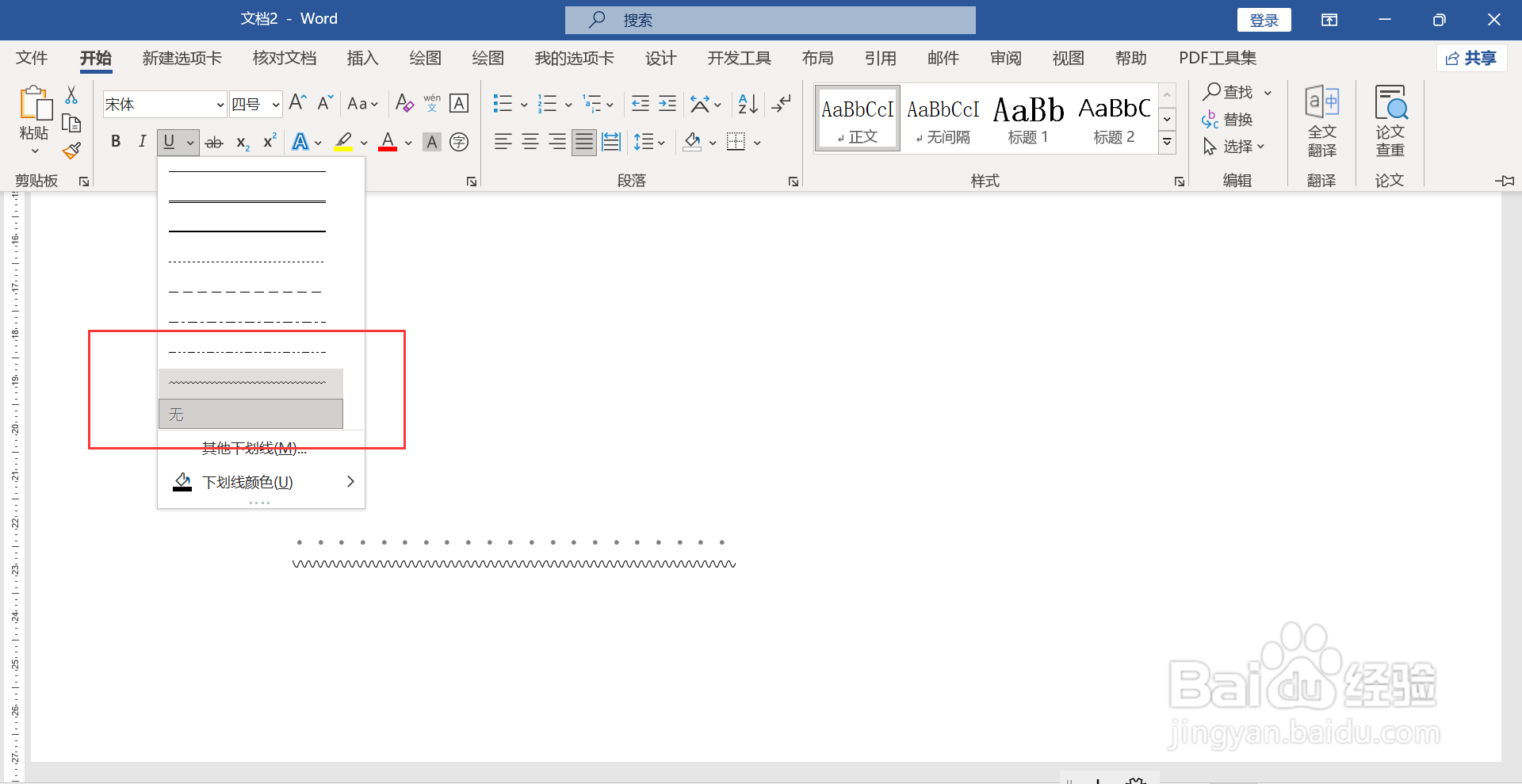Viewport: 1522px width, 784px height.
Task: Apply the red font color
Action: pyautogui.click(x=388, y=142)
